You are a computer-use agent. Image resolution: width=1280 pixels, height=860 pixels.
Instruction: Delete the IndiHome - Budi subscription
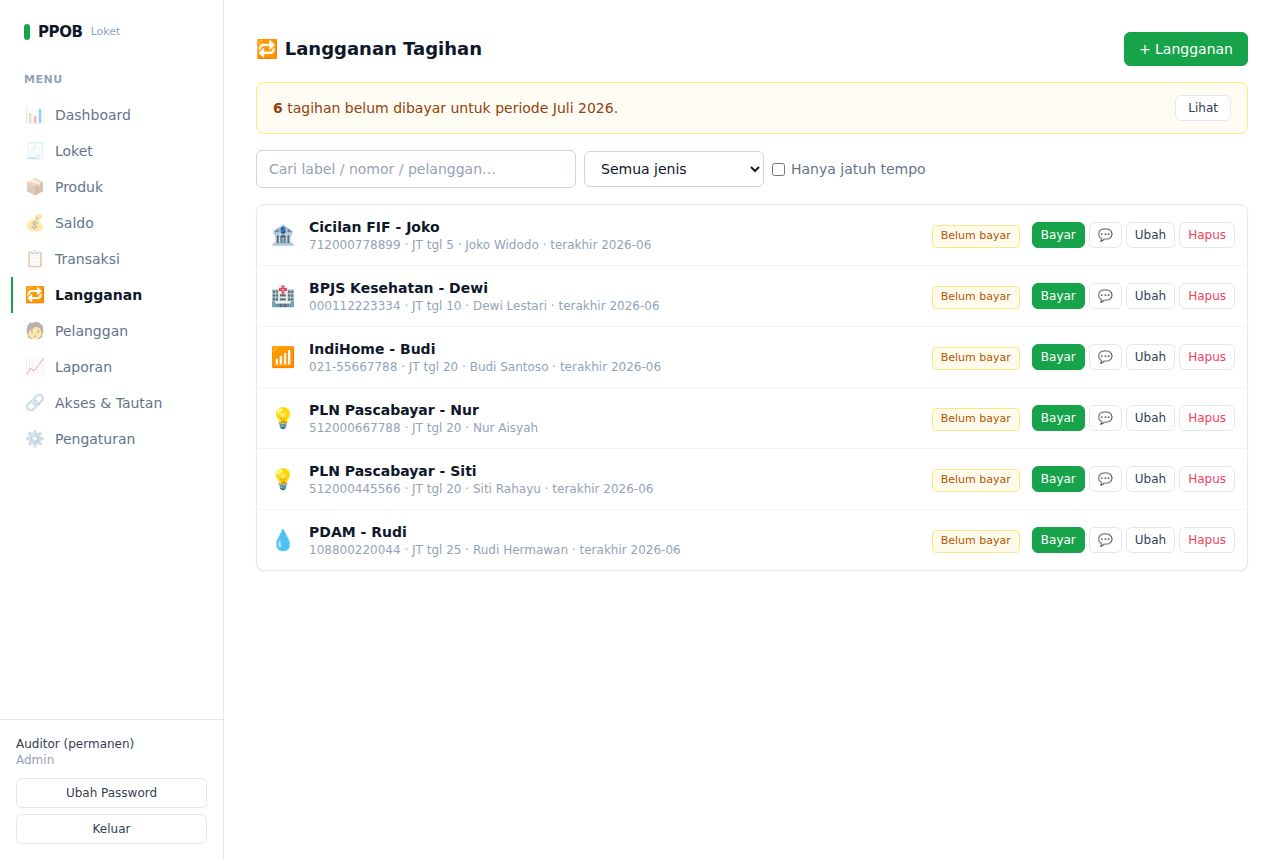pos(1207,357)
